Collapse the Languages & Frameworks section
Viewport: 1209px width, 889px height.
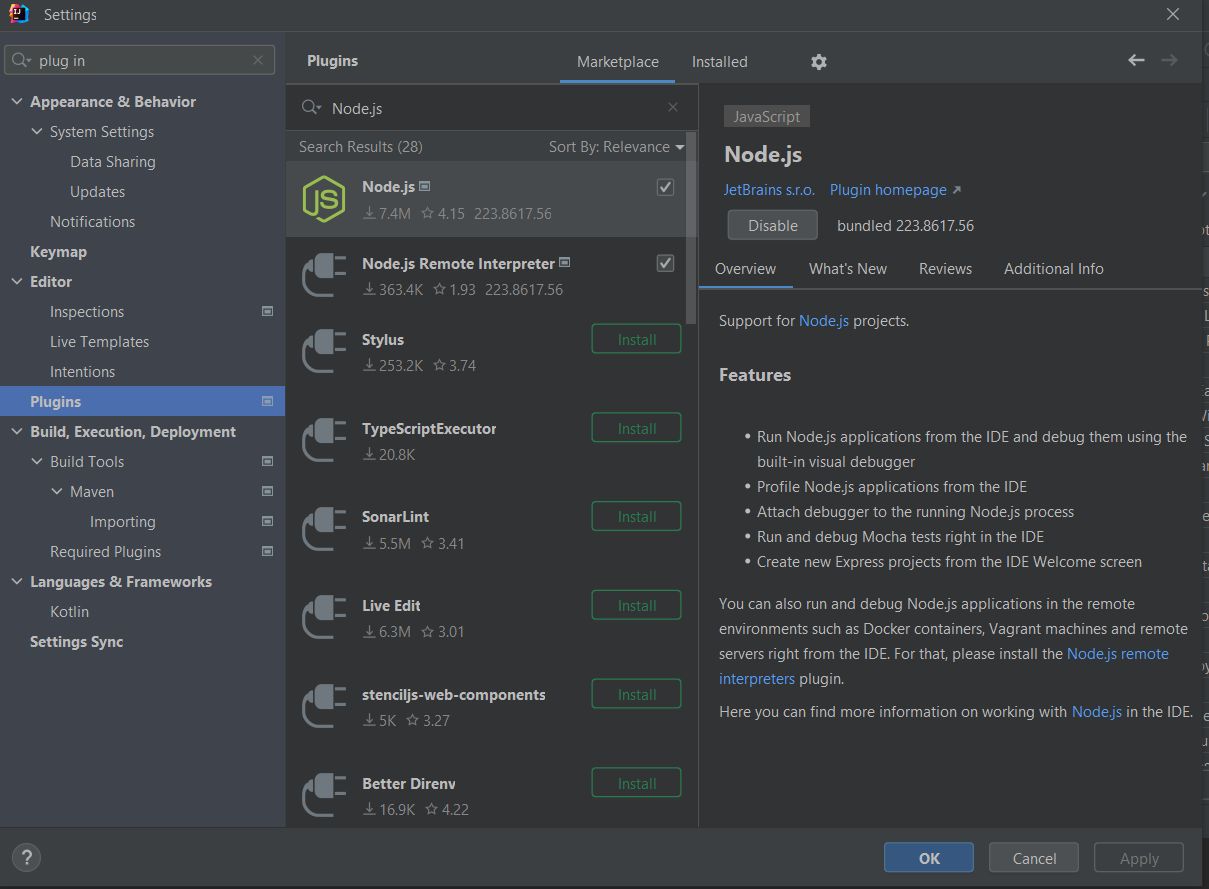[16, 582]
